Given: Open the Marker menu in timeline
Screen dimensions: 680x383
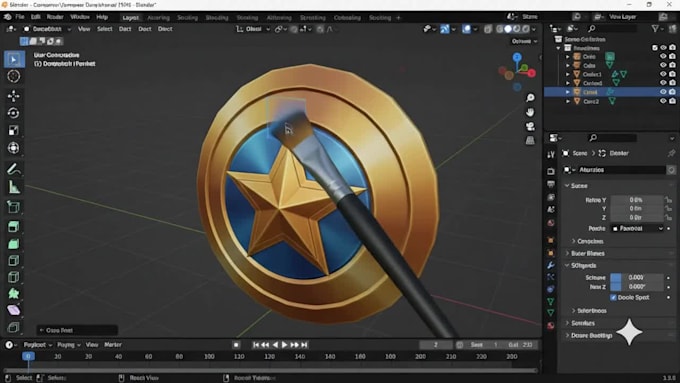Looking at the screenshot, I should 113,345.
